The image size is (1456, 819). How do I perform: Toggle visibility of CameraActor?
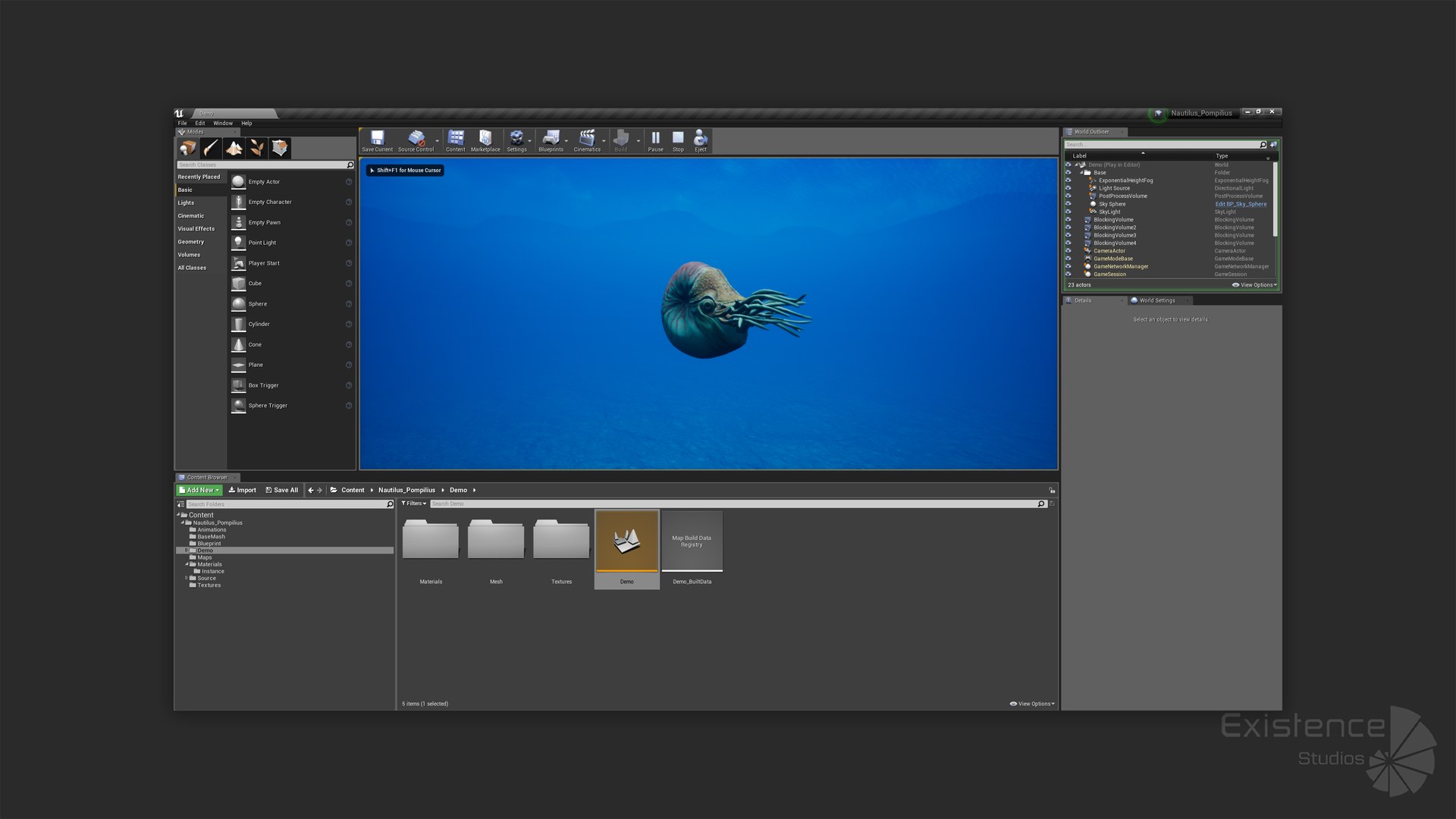tap(1068, 251)
